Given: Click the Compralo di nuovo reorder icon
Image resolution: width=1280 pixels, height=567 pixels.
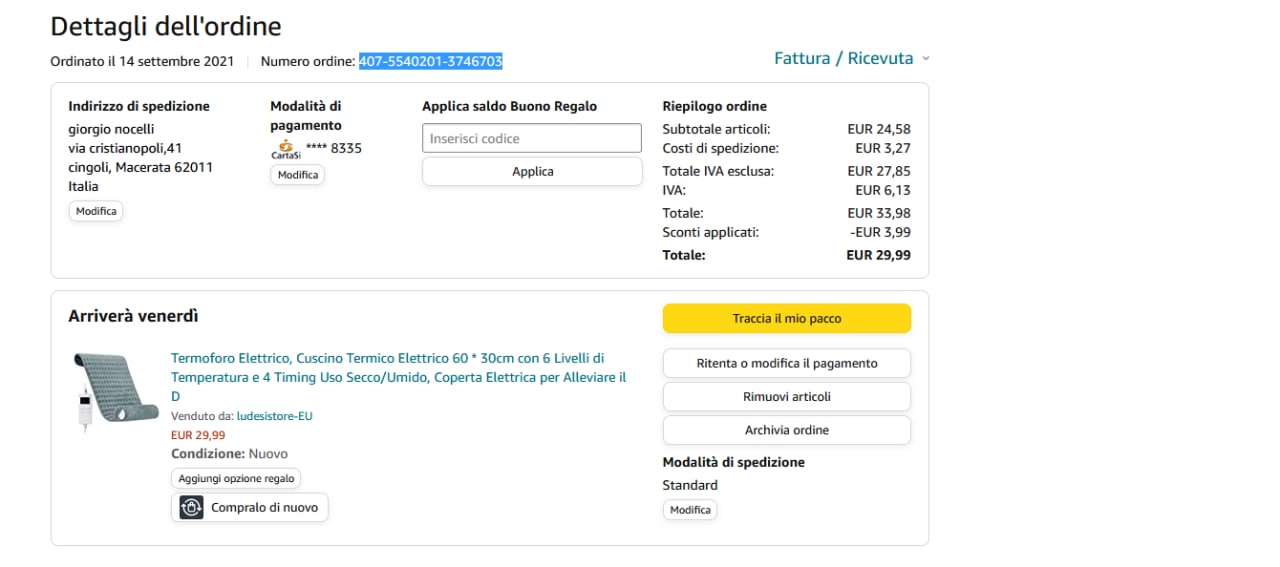Looking at the screenshot, I should tap(192, 508).
